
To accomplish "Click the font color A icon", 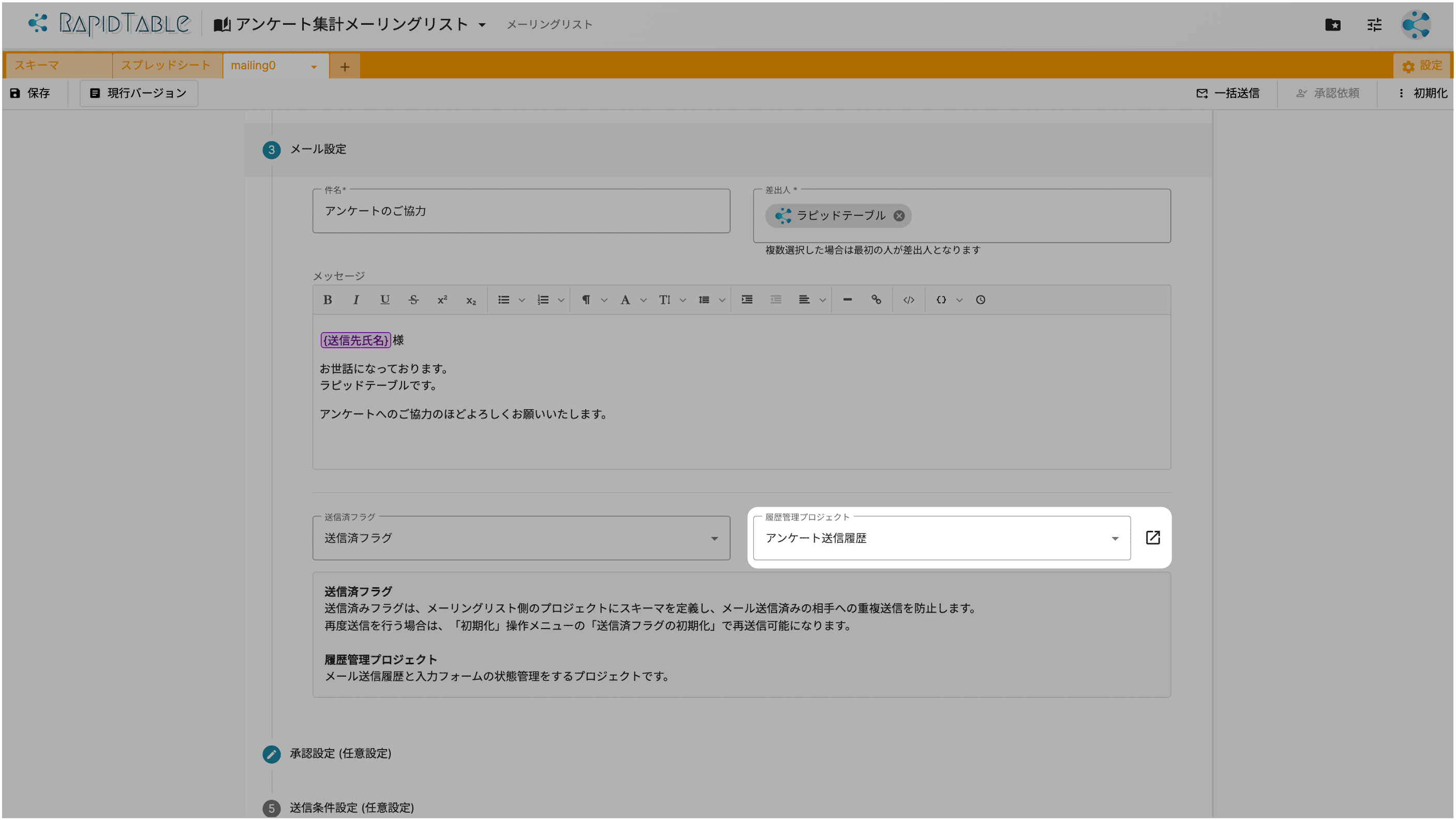I will coord(625,300).
